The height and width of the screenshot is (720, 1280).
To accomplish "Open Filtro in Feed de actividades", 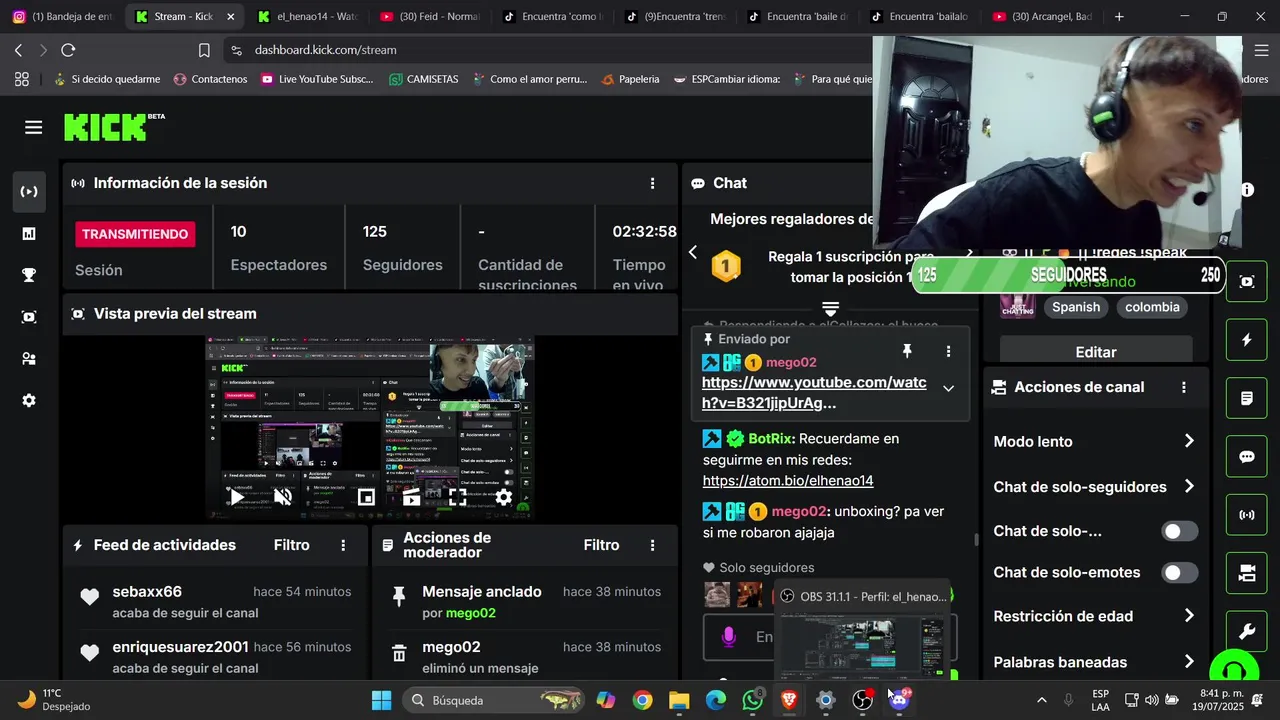I will pyautogui.click(x=292, y=545).
